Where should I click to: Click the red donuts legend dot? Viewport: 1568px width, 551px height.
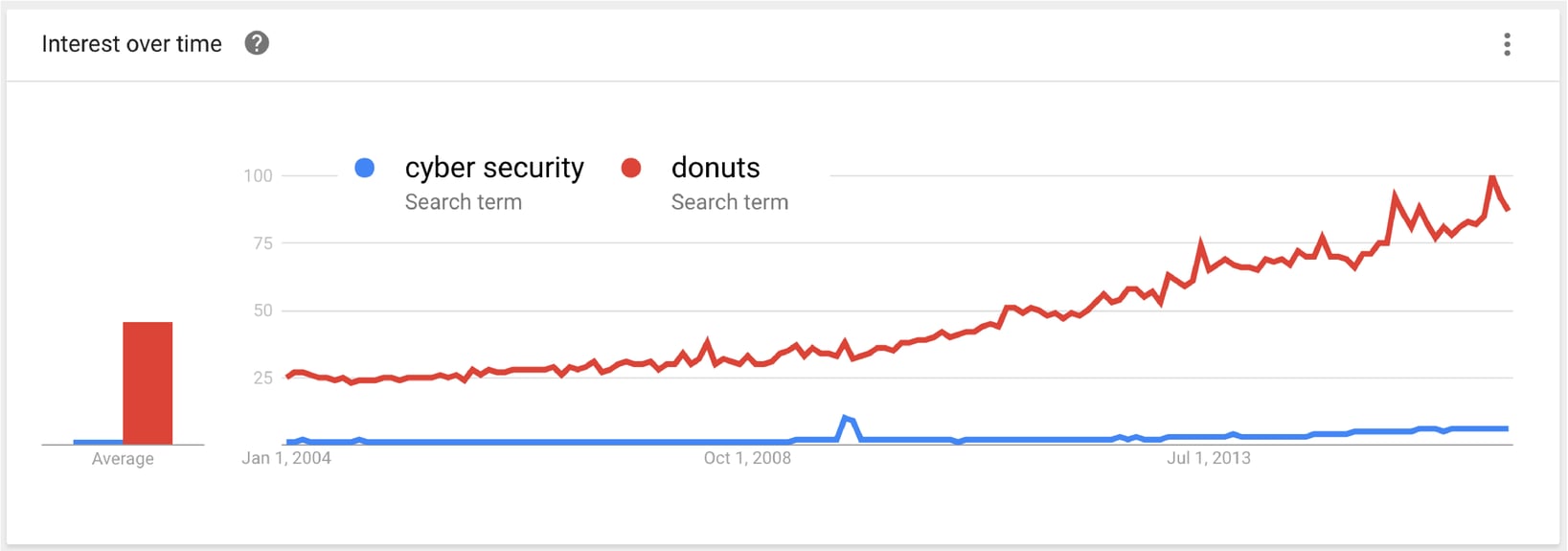coord(631,168)
